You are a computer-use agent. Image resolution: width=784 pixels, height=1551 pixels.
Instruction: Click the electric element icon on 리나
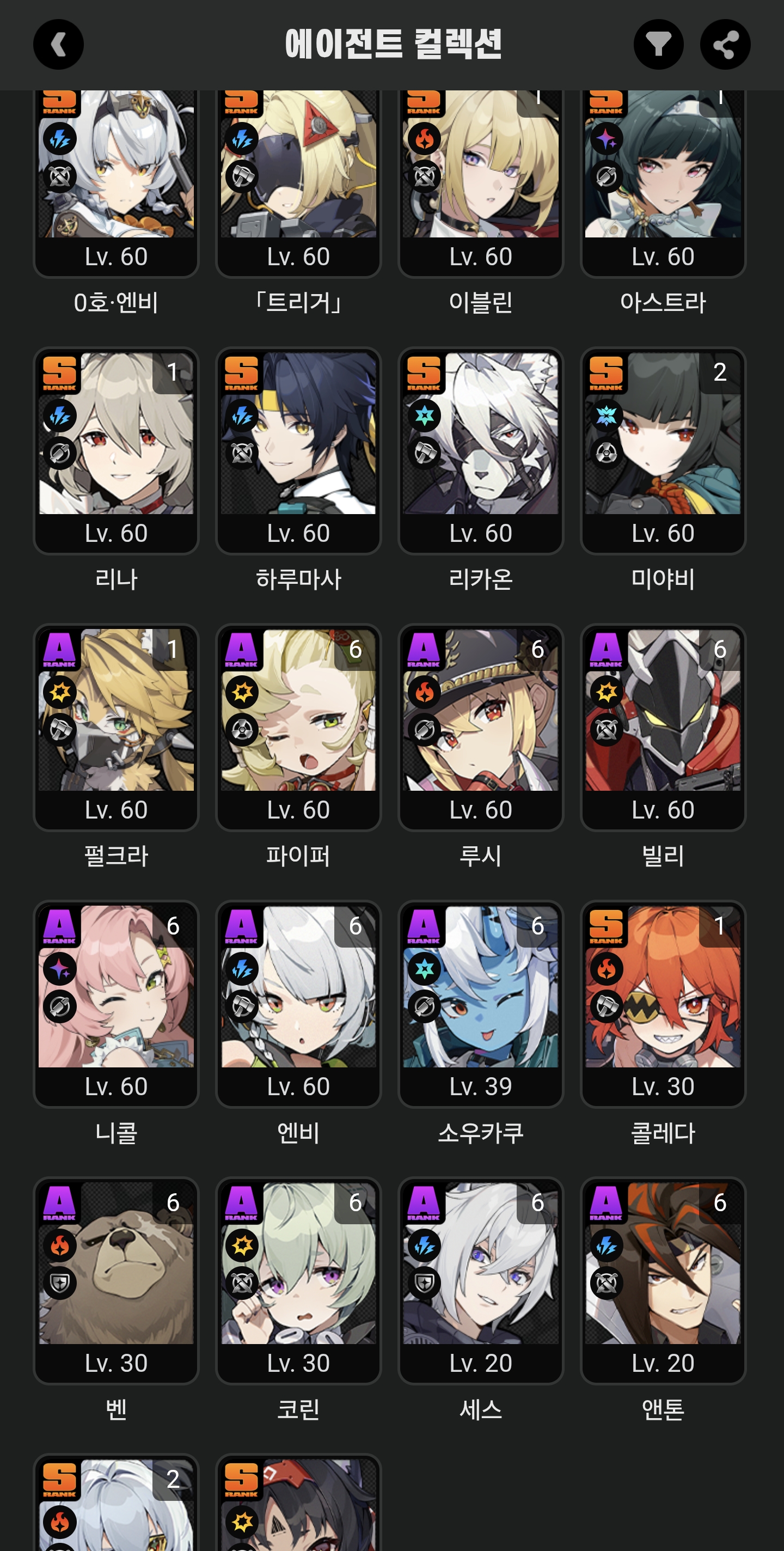pyautogui.click(x=59, y=416)
